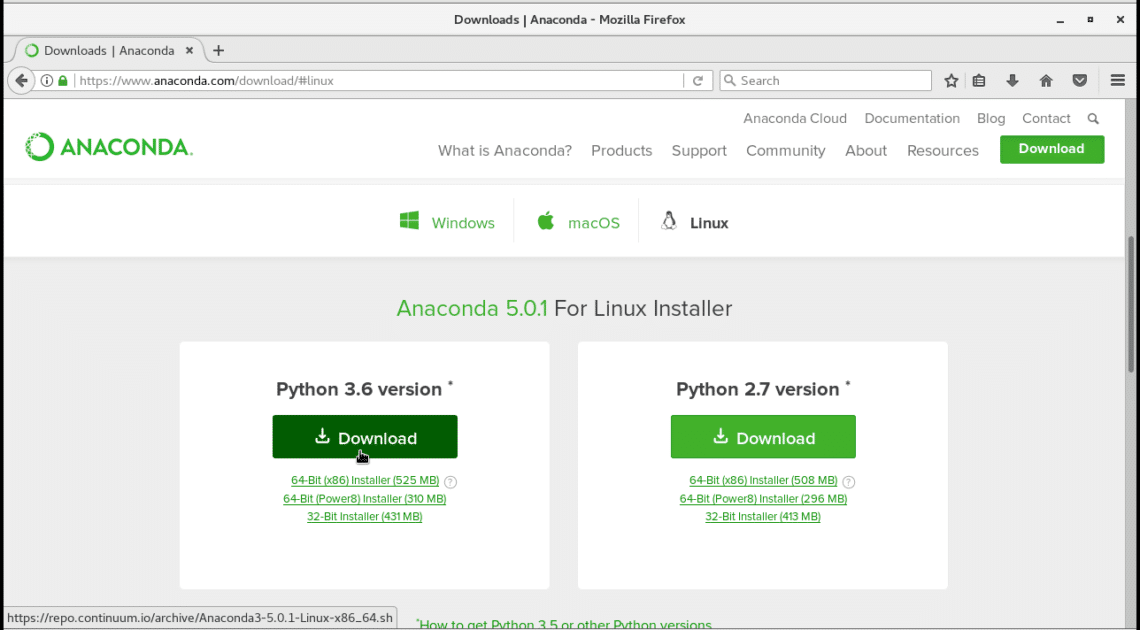This screenshot has height=630, width=1140.
Task: Click help icon beside 508 MB installer
Action: 848,482
